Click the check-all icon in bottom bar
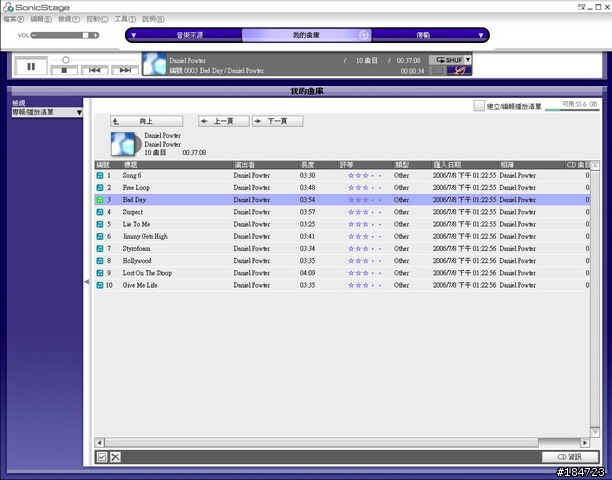The height and width of the screenshot is (480, 612). [x=102, y=457]
